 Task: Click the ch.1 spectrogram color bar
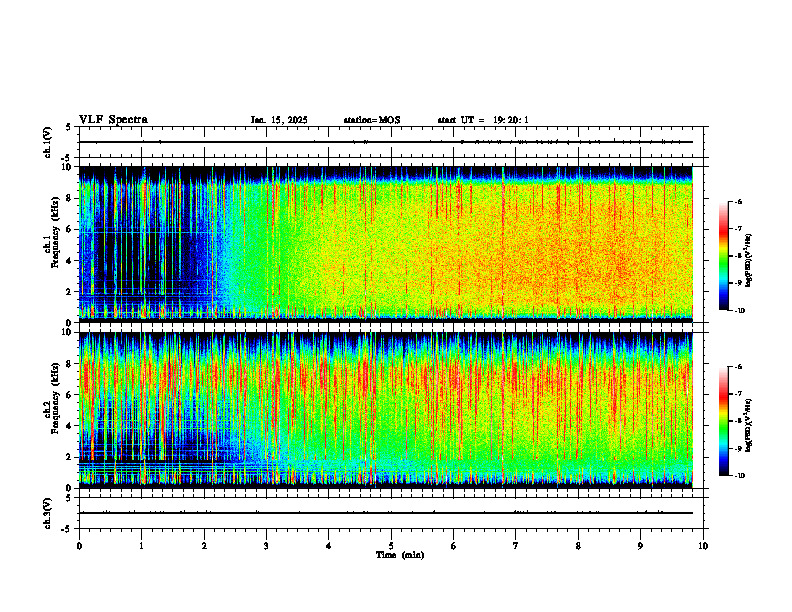[723, 256]
